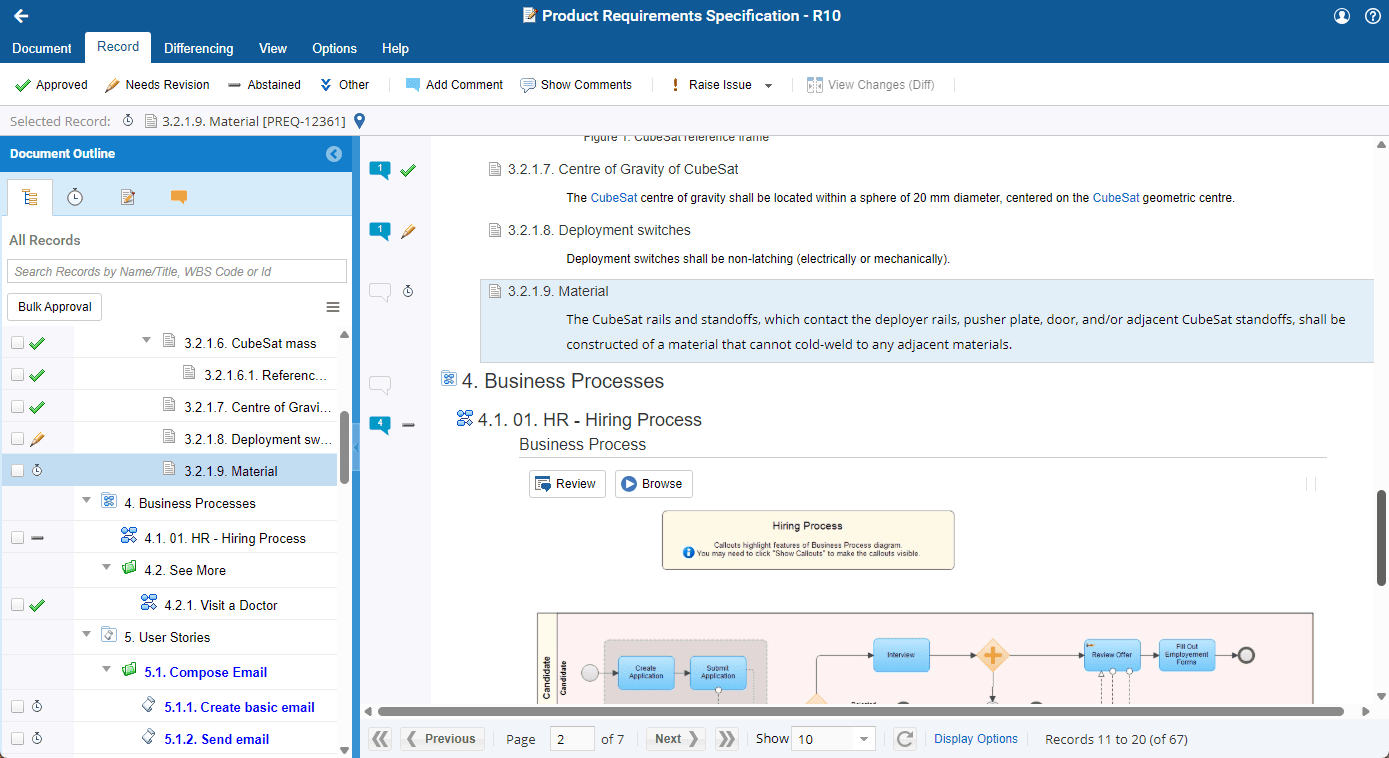Open the user account icon
The height and width of the screenshot is (758, 1389).
tap(1342, 16)
